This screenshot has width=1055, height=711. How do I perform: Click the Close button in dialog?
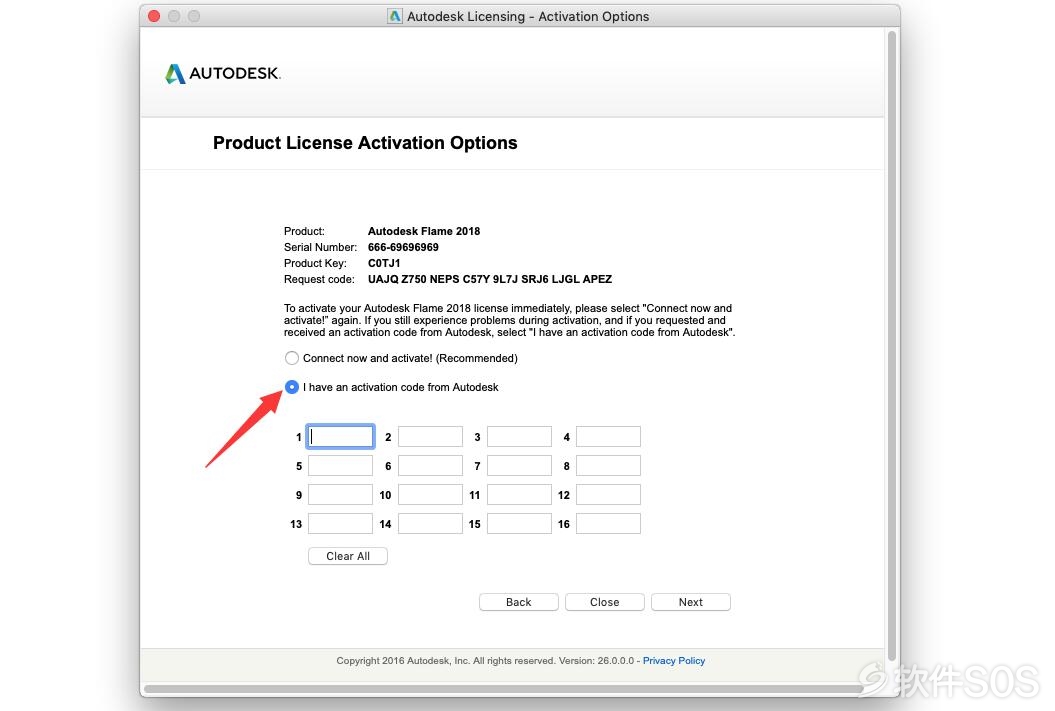click(x=605, y=602)
